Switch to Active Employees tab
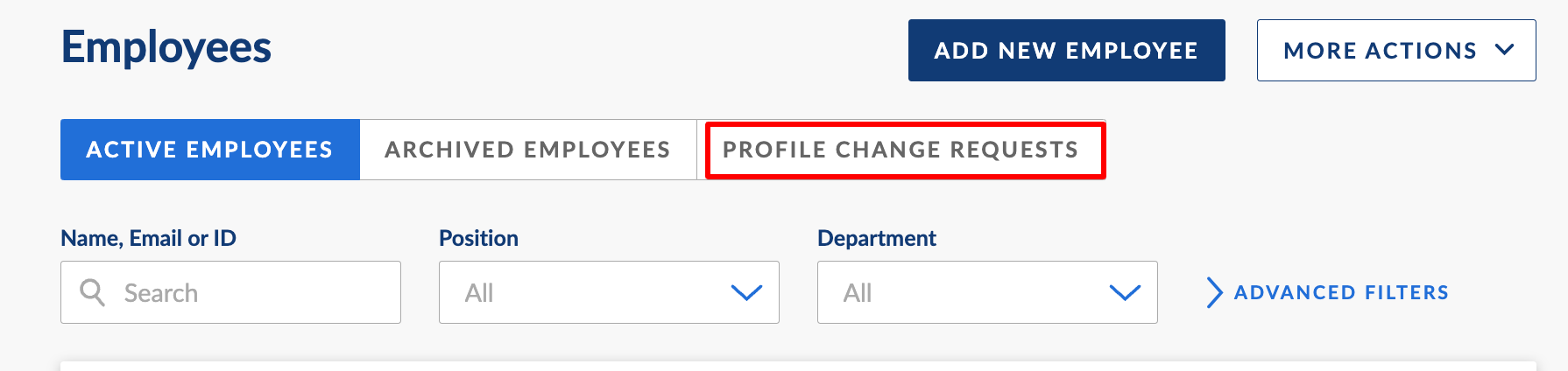 click(x=210, y=150)
